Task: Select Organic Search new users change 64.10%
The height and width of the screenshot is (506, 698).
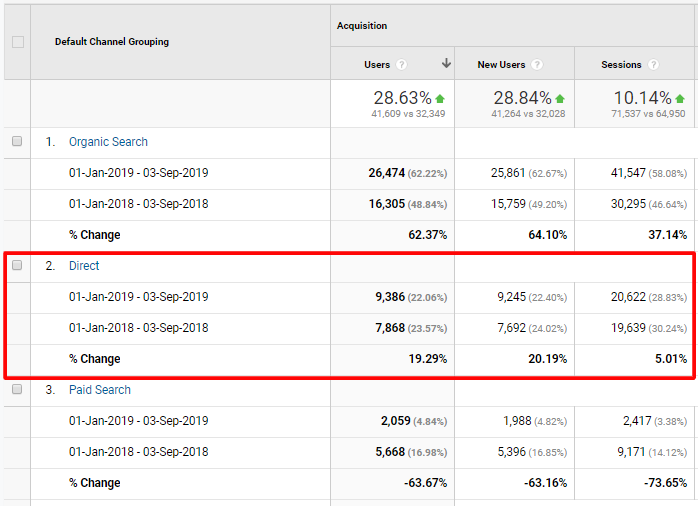Action: click(x=548, y=235)
